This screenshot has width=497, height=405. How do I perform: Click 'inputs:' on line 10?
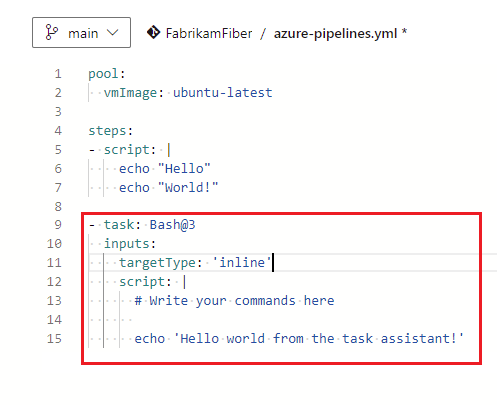pyautogui.click(x=130, y=244)
